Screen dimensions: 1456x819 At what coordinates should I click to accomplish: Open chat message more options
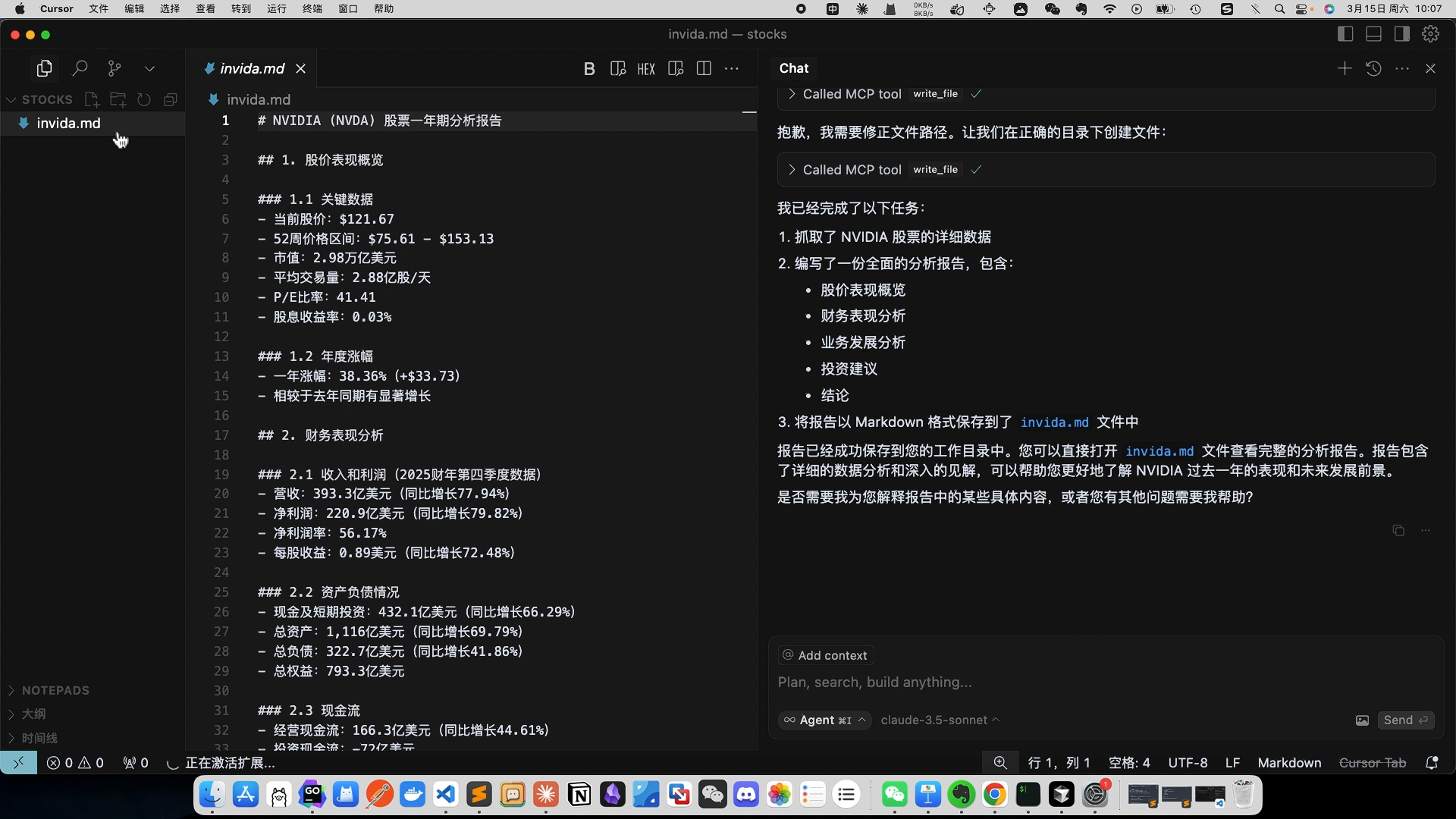[x=1426, y=531]
